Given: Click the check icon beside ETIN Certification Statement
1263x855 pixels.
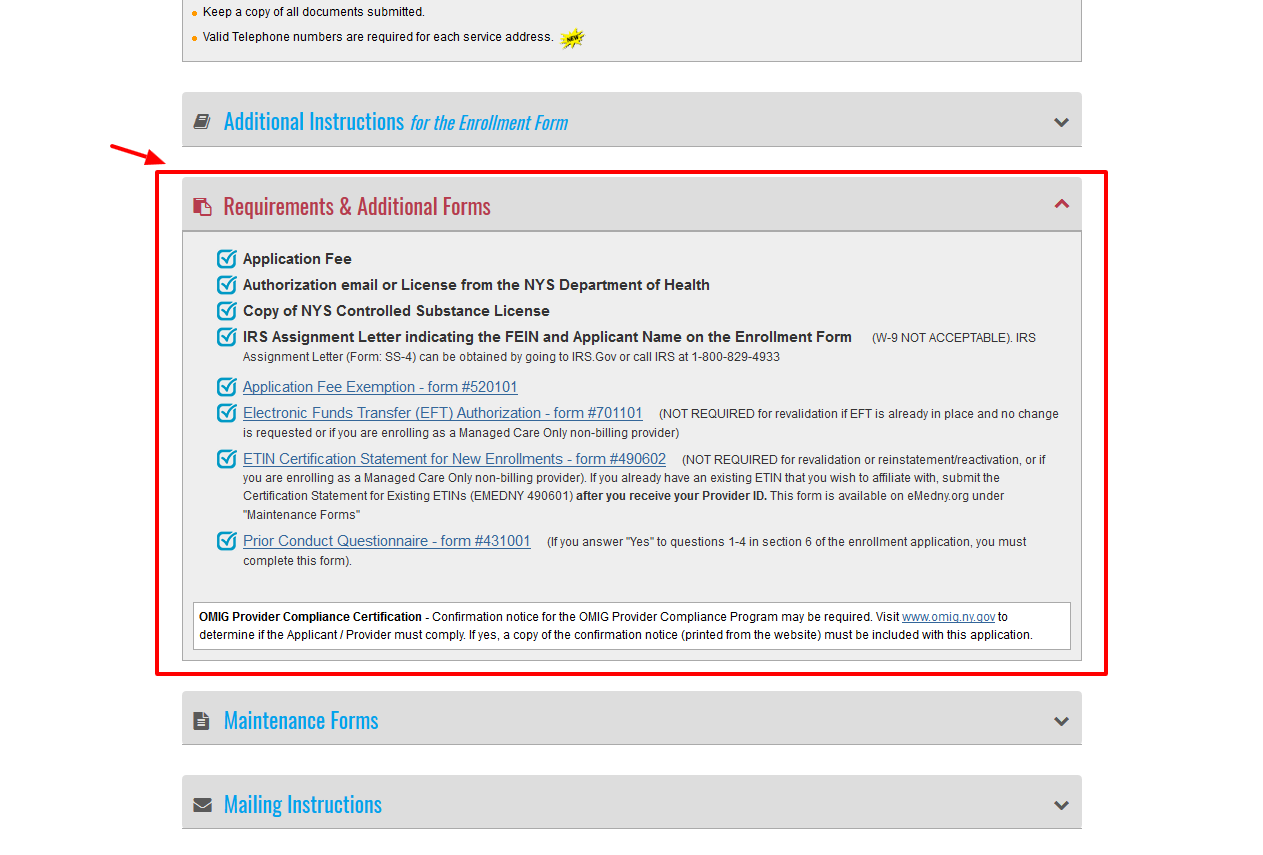Looking at the screenshot, I should pos(227,458).
